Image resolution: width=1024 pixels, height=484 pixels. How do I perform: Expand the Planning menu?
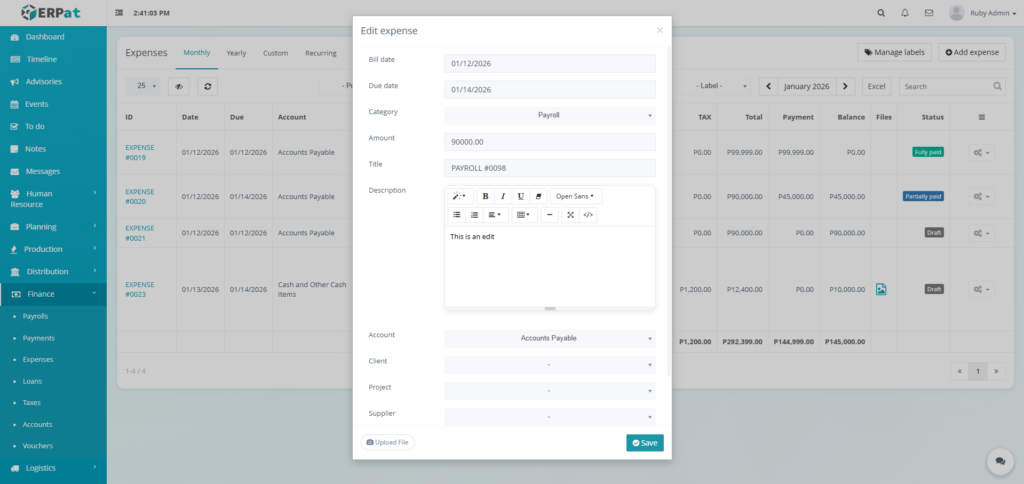tap(54, 227)
